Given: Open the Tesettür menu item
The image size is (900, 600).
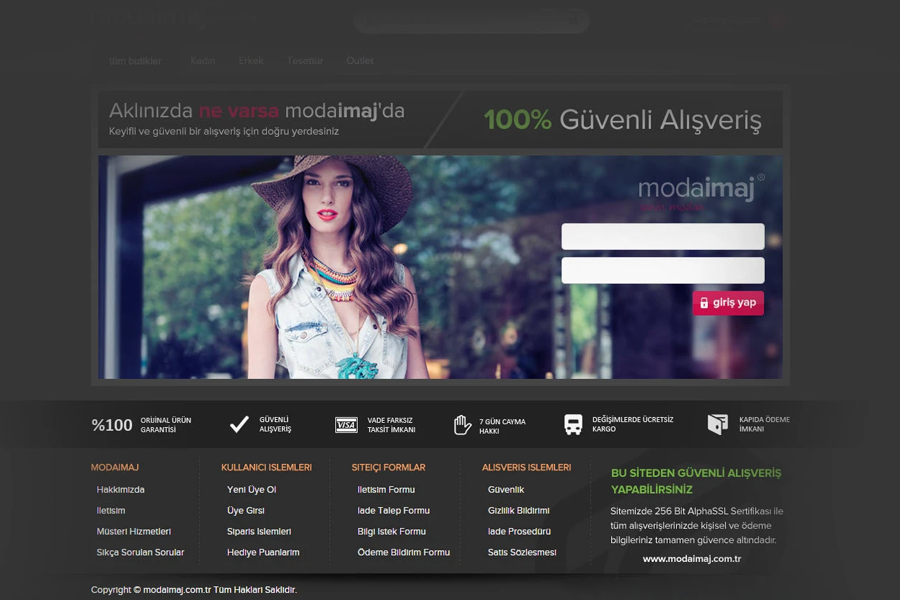Looking at the screenshot, I should tap(305, 60).
